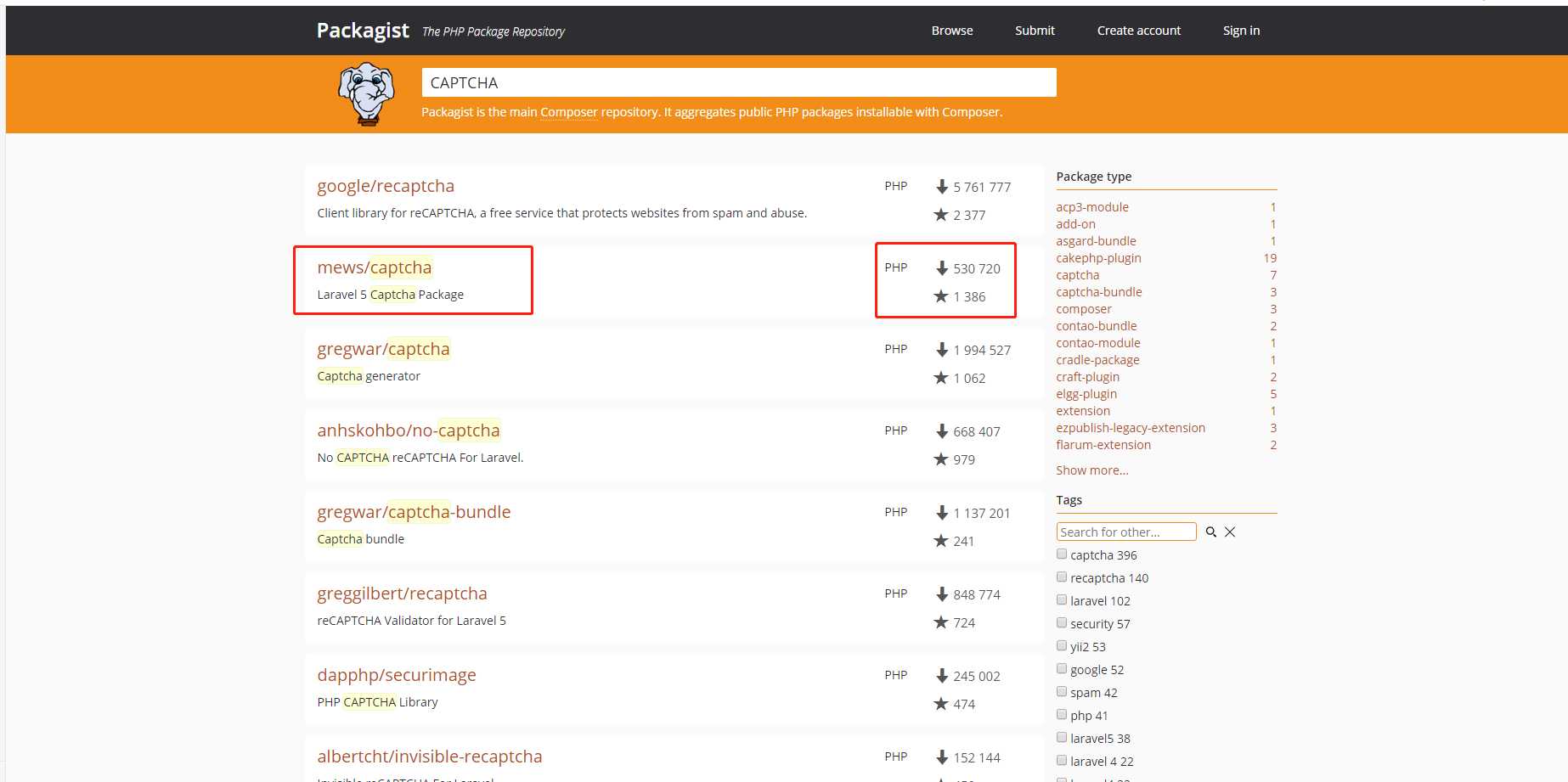Click download icon beside 848 774
The height and width of the screenshot is (782, 1568).
tap(942, 594)
